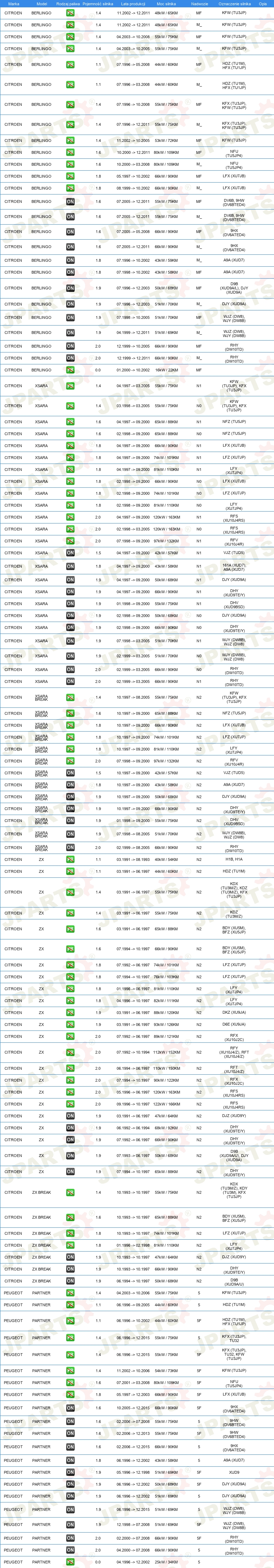The width and height of the screenshot is (274, 1568).
Task: Click PB icon in Xsara Break 1.4 KFW row
Action: pyautogui.click(x=71, y=698)
